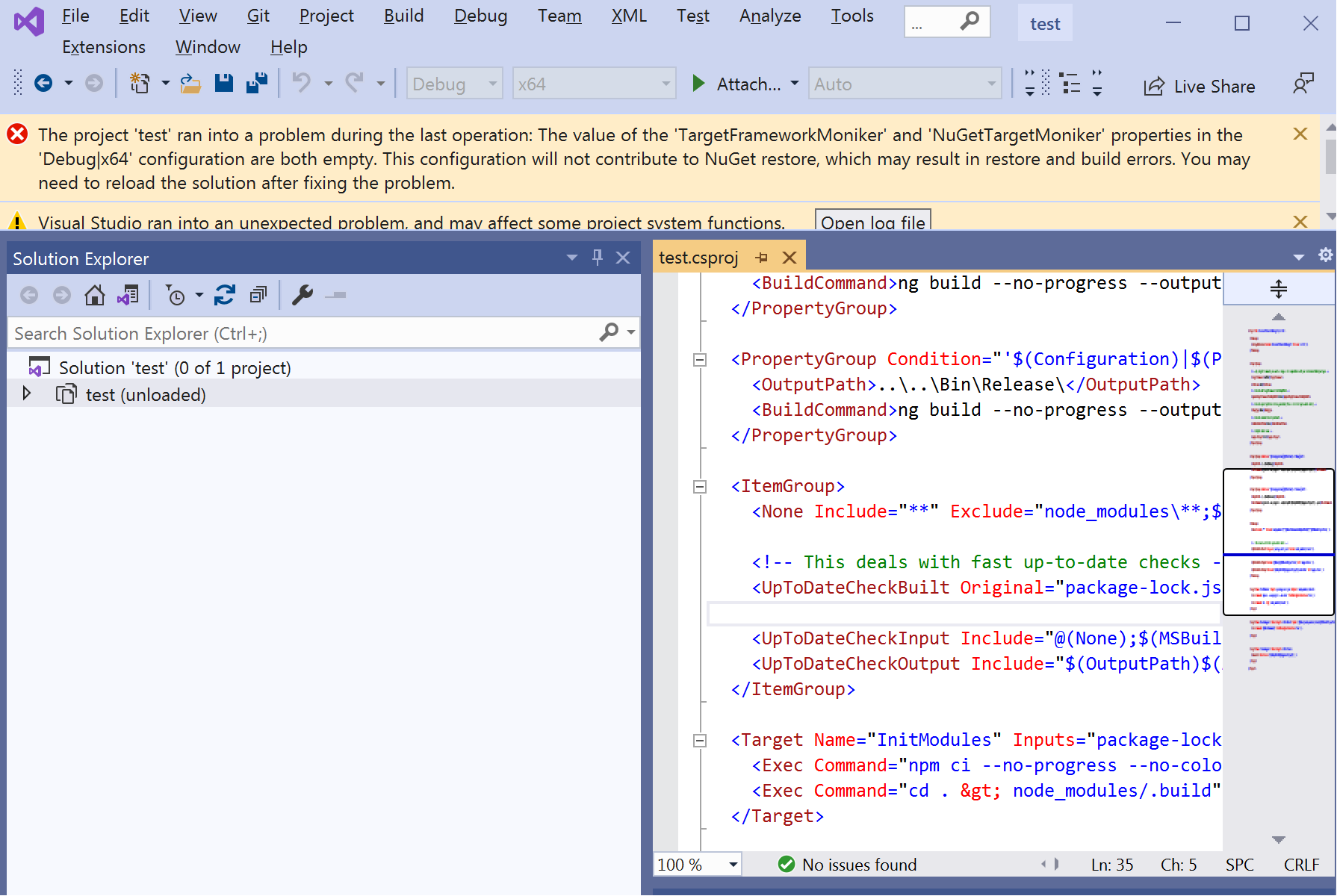Image resolution: width=1337 pixels, height=896 pixels.
Task: Open the Live Share icon
Action: pos(1153,86)
